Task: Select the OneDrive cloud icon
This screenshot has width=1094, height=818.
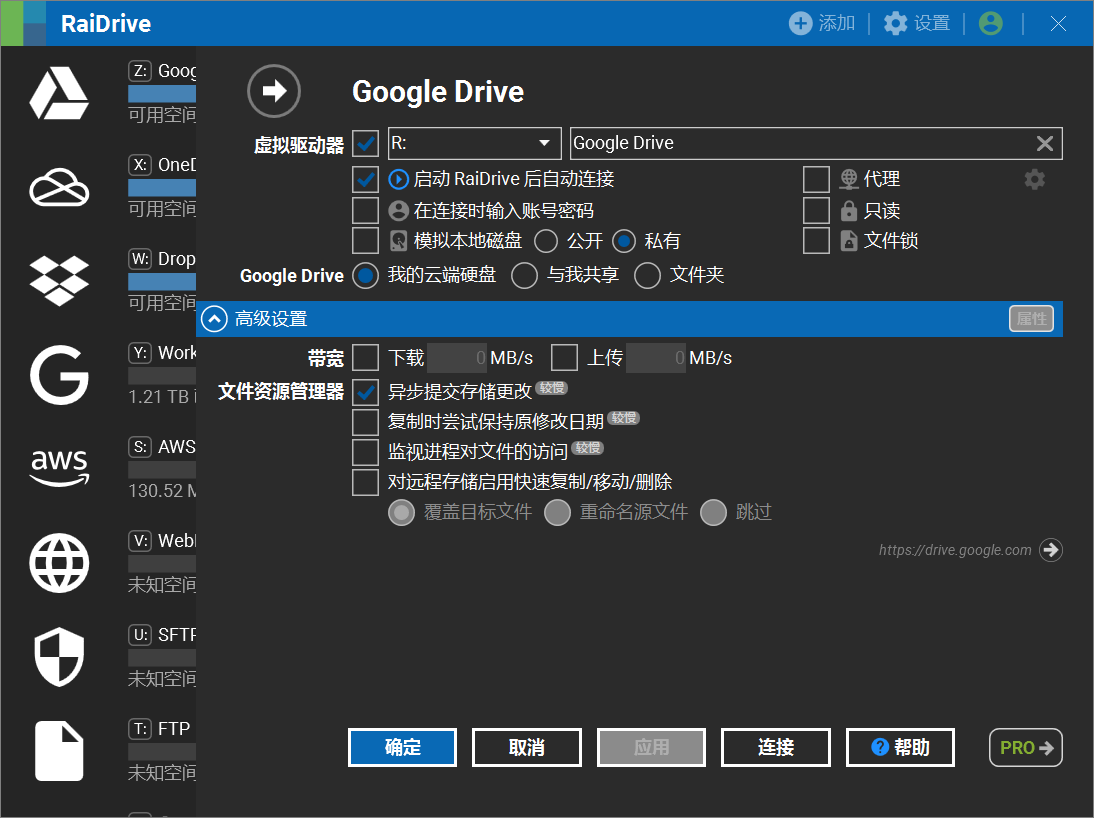Action: [59, 187]
